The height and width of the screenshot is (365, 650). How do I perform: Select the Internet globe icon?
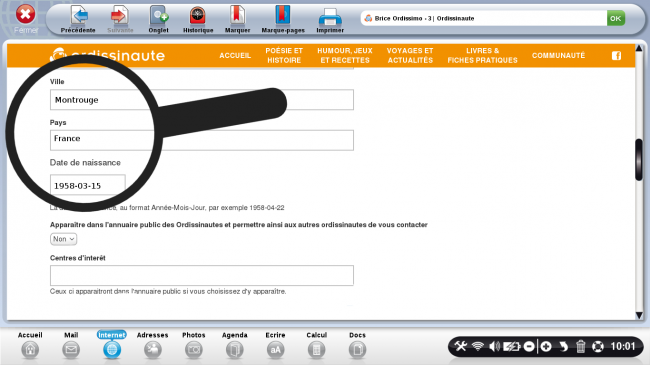[x=112, y=350]
